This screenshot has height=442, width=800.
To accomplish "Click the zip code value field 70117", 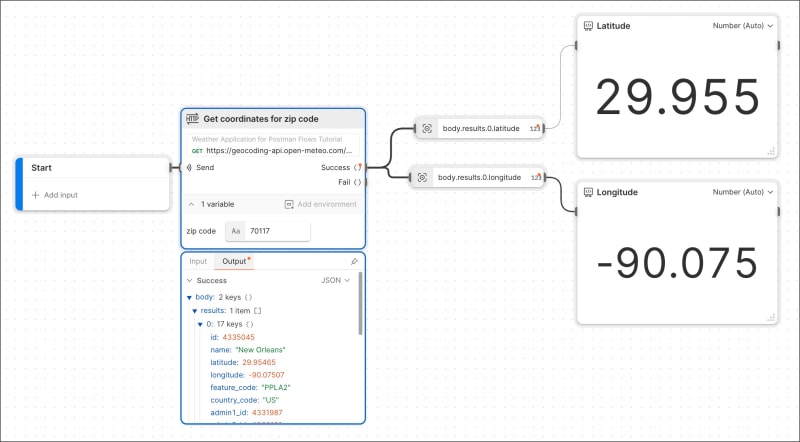I will click(x=277, y=231).
